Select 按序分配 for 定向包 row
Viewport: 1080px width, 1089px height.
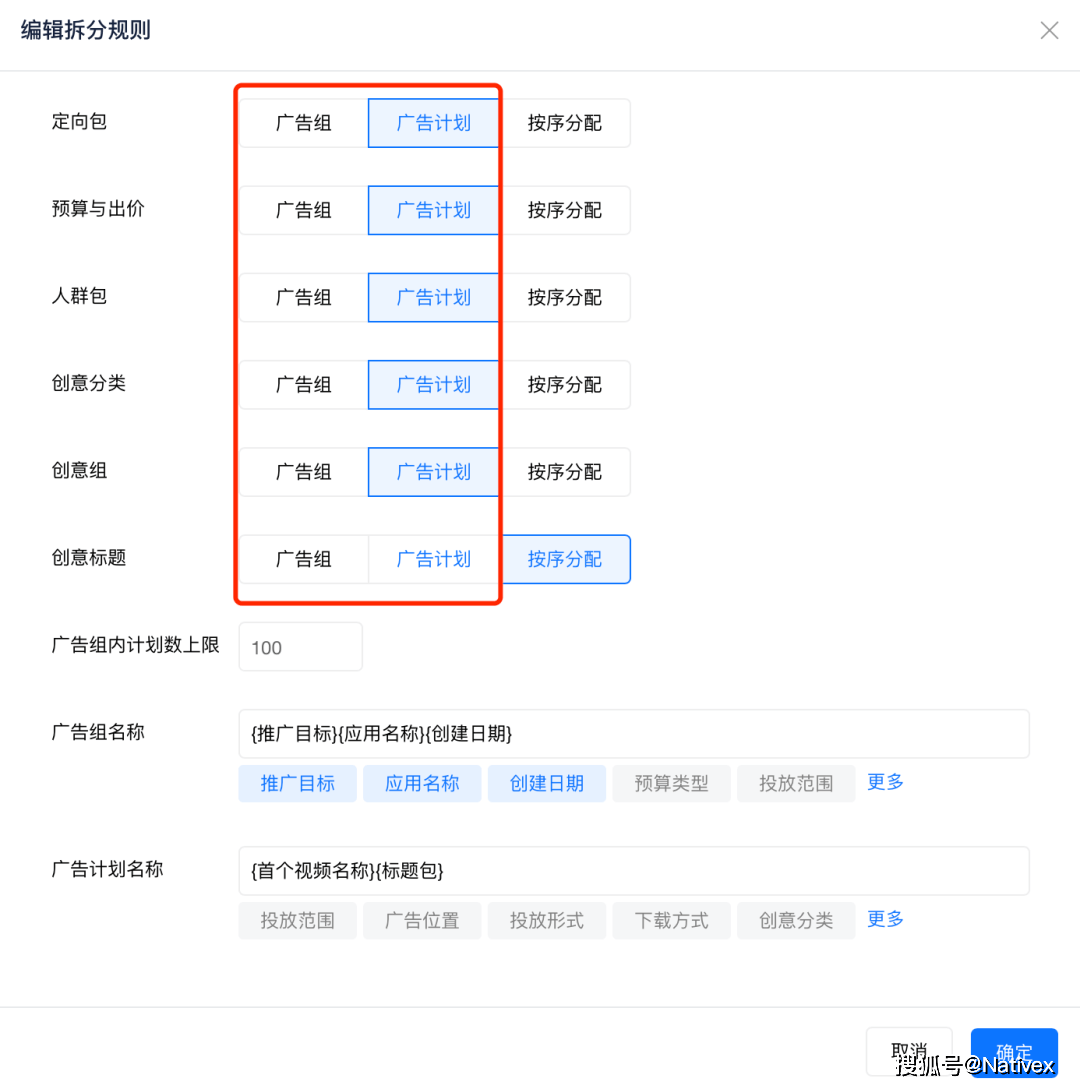[x=565, y=123]
